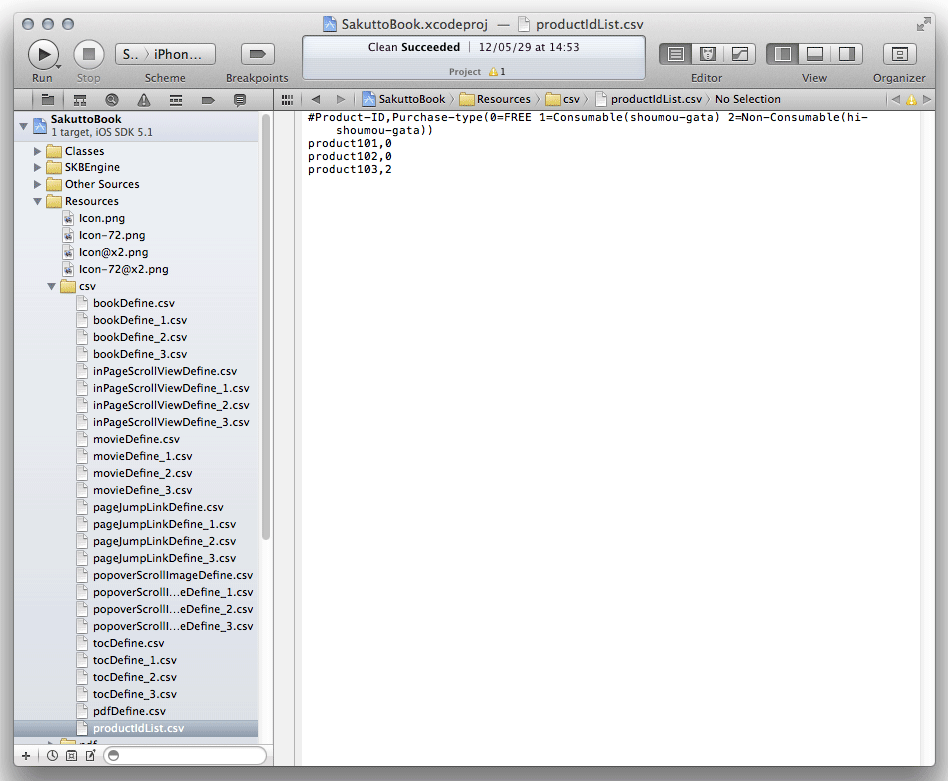
Task: Show the Breakpoint navigator
Action: point(208,100)
